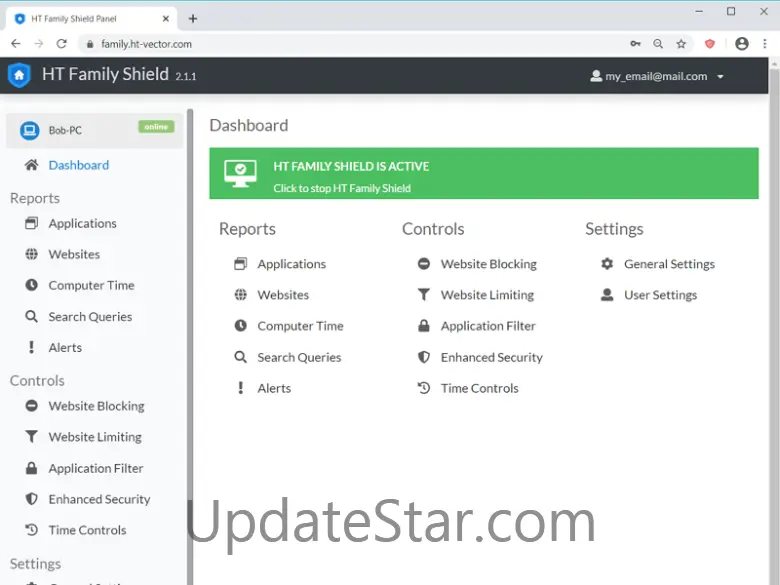Open the browser zoom magnifier icon
This screenshot has width=780, height=585.
click(658, 44)
